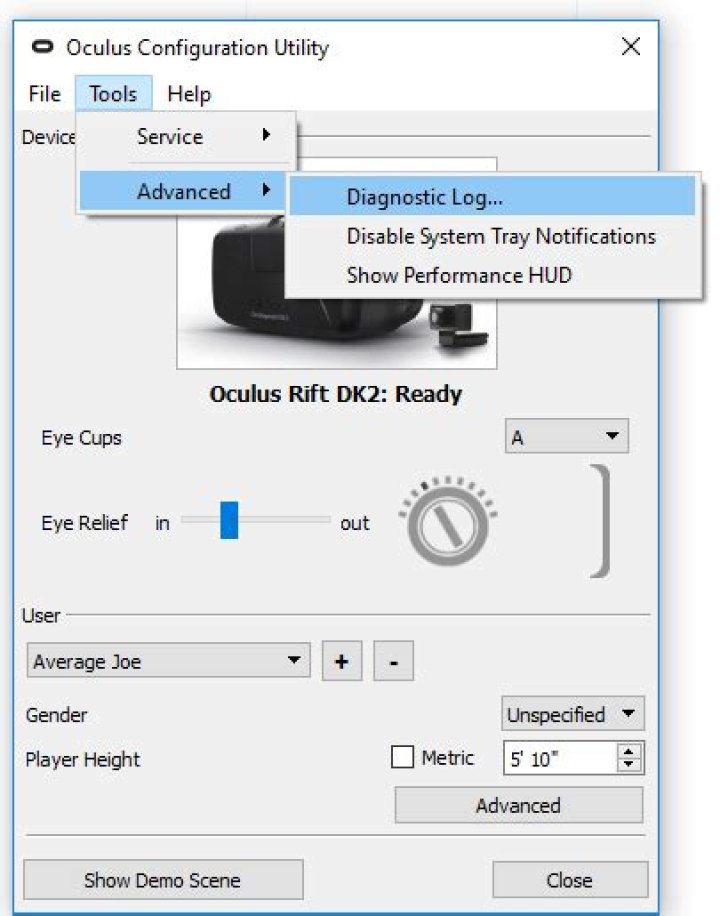
Task: Open the Tools menu
Action: 113,93
